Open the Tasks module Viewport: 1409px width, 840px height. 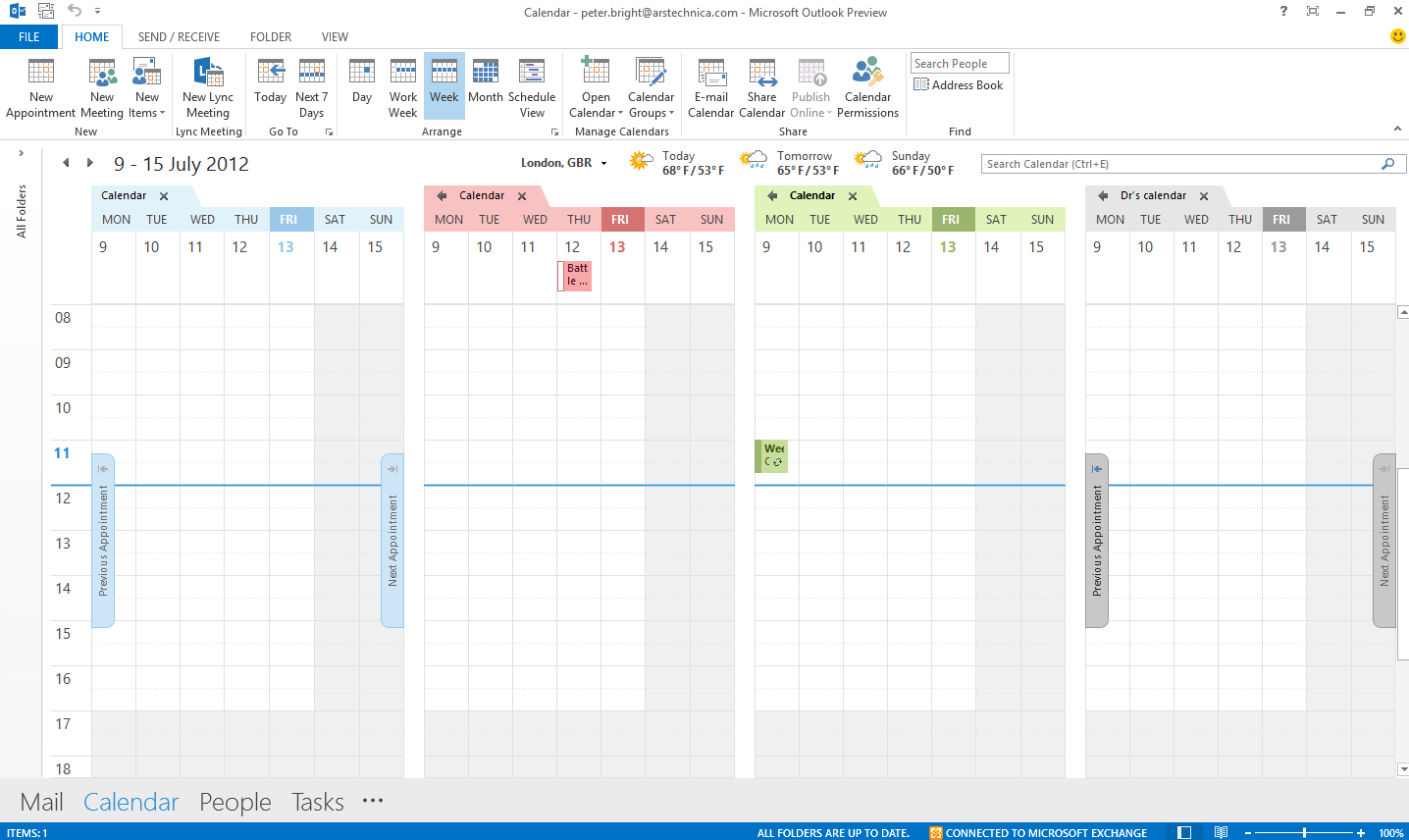pyautogui.click(x=318, y=802)
